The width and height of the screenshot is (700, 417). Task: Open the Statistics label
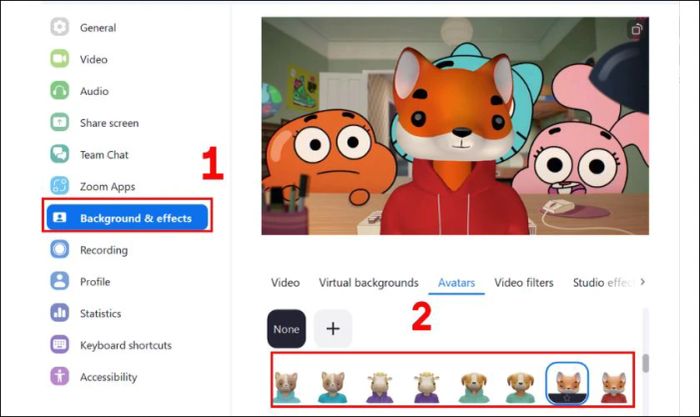point(100,313)
